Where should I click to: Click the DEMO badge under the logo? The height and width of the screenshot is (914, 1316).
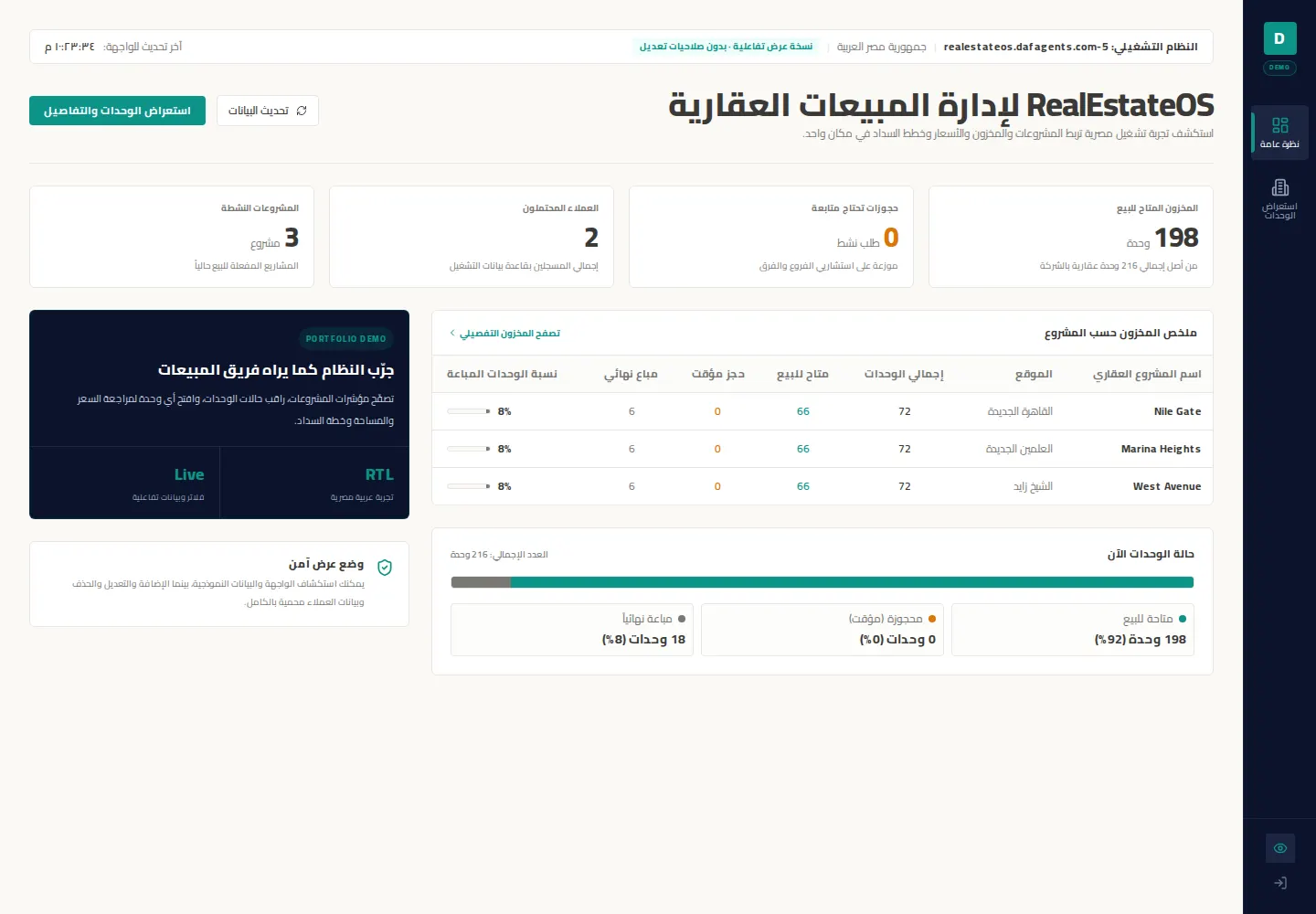(1279, 68)
